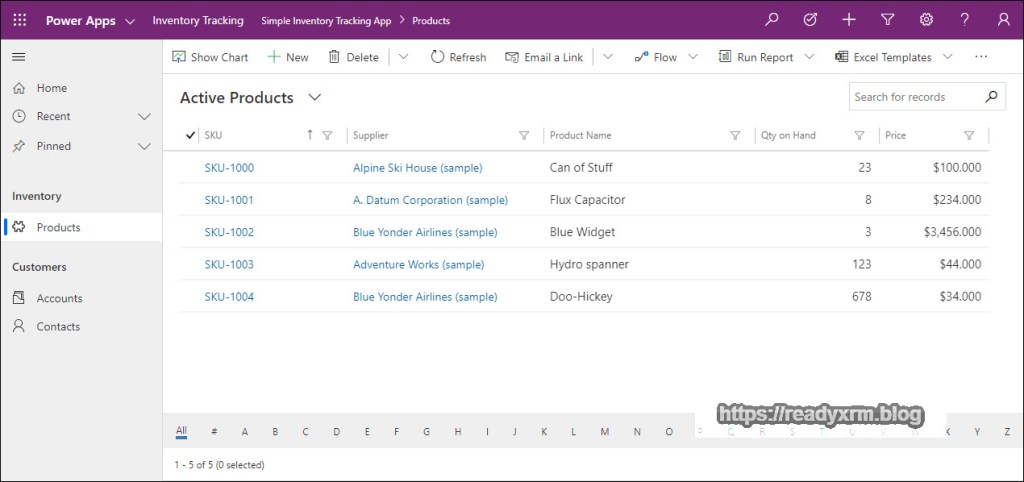Open the settings gear icon
The image size is (1024, 482).
coord(926,20)
